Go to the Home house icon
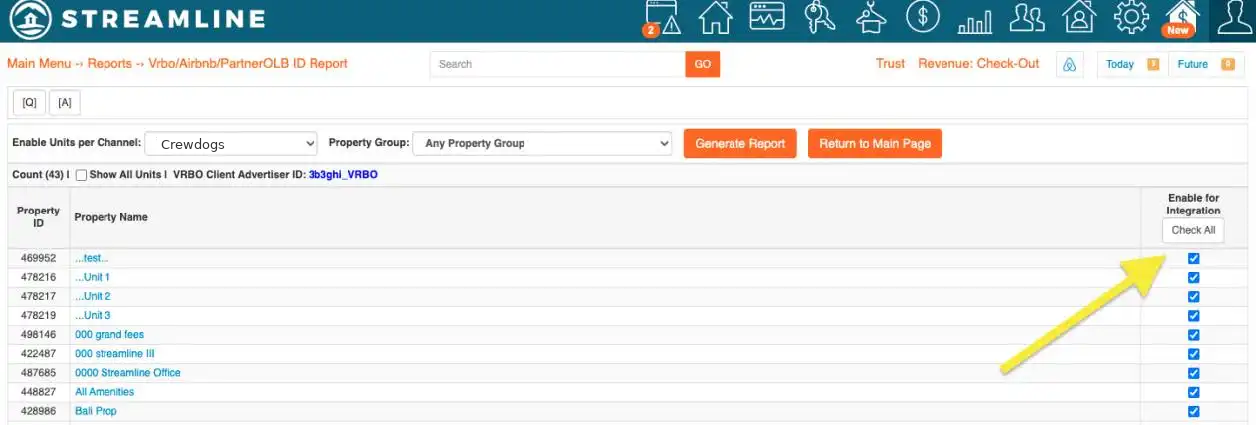The image size is (1256, 425). [715, 18]
